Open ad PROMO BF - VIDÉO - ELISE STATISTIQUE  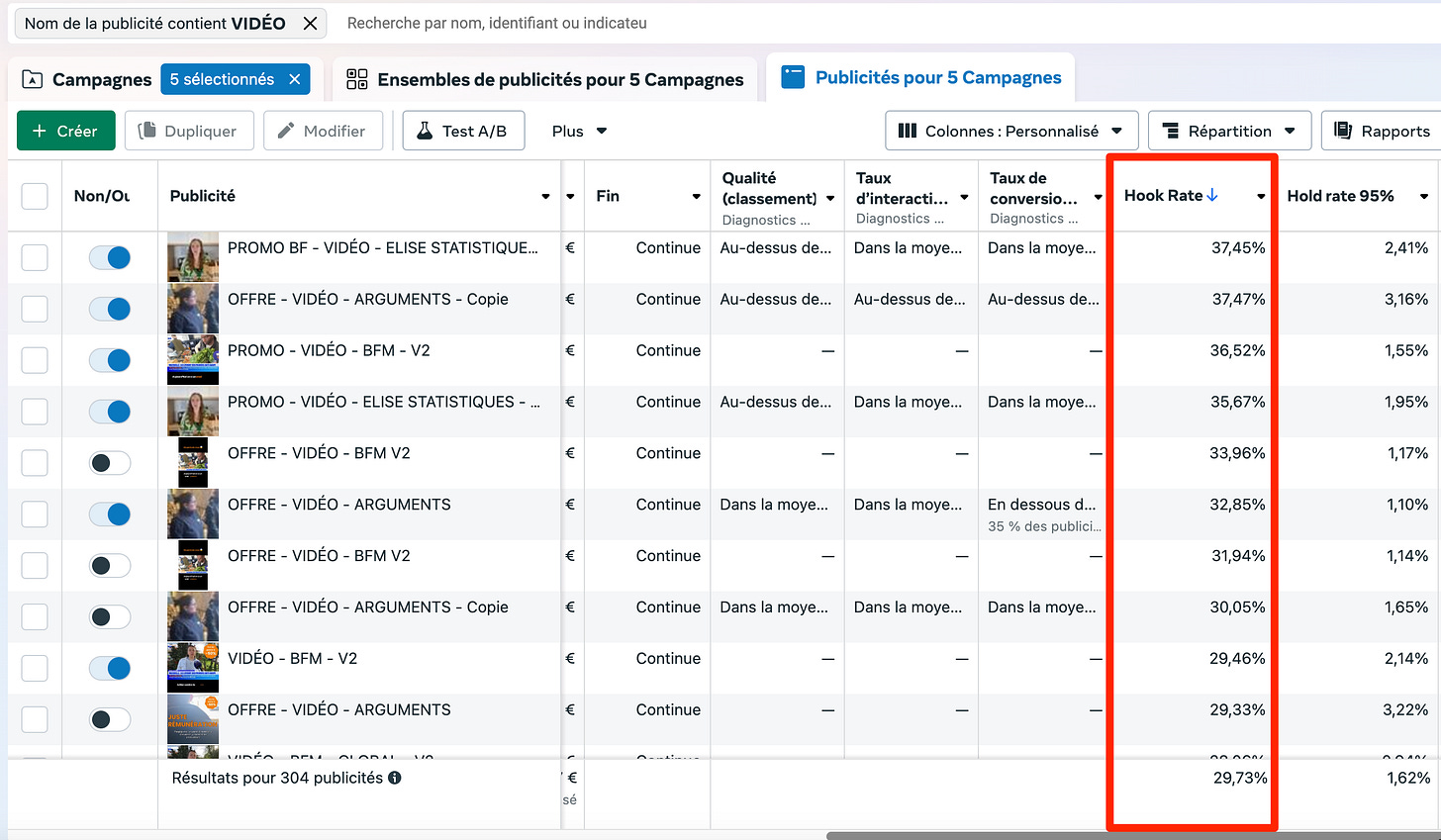pos(383,247)
